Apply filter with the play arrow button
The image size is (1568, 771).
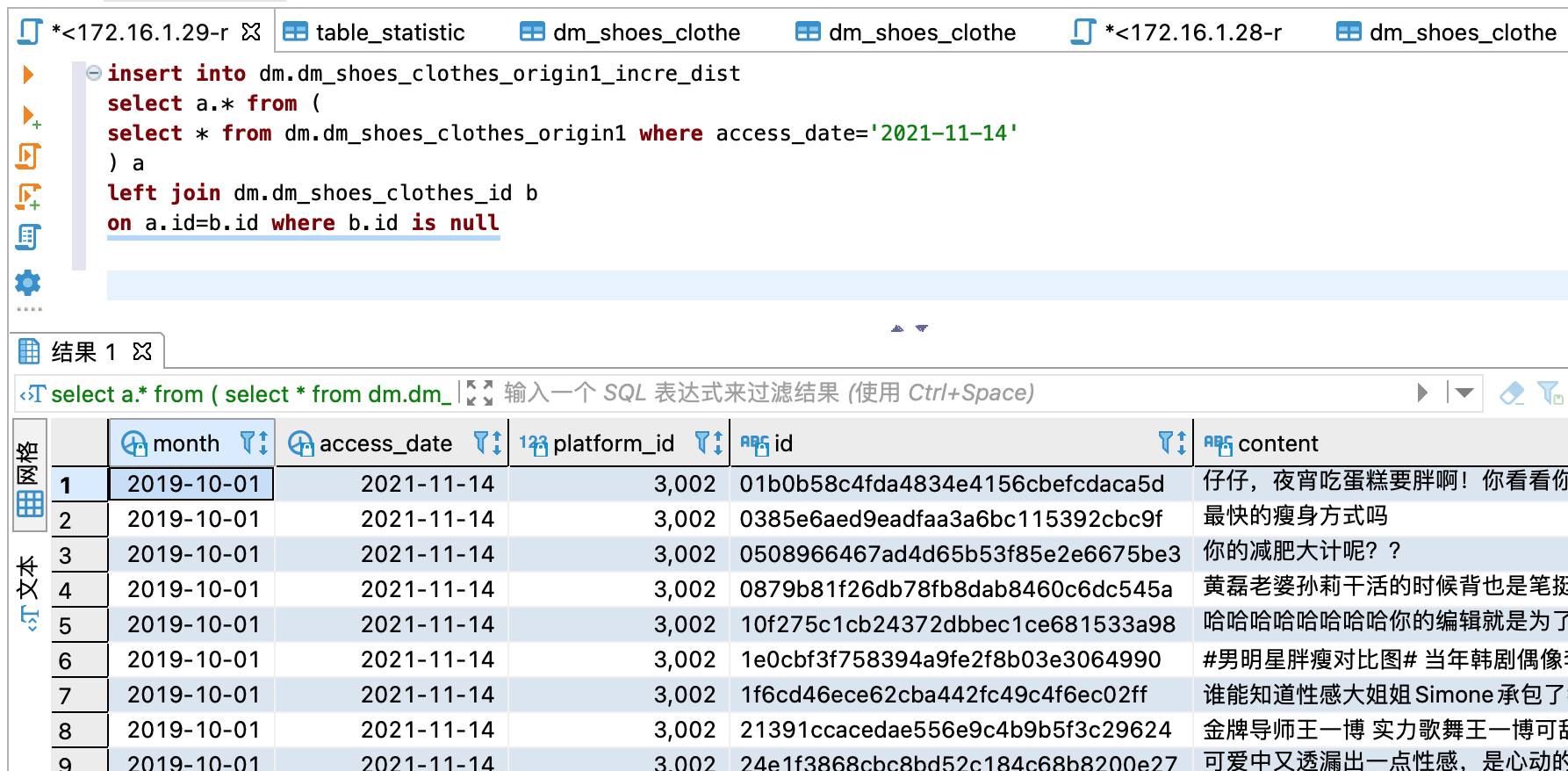tap(1422, 393)
